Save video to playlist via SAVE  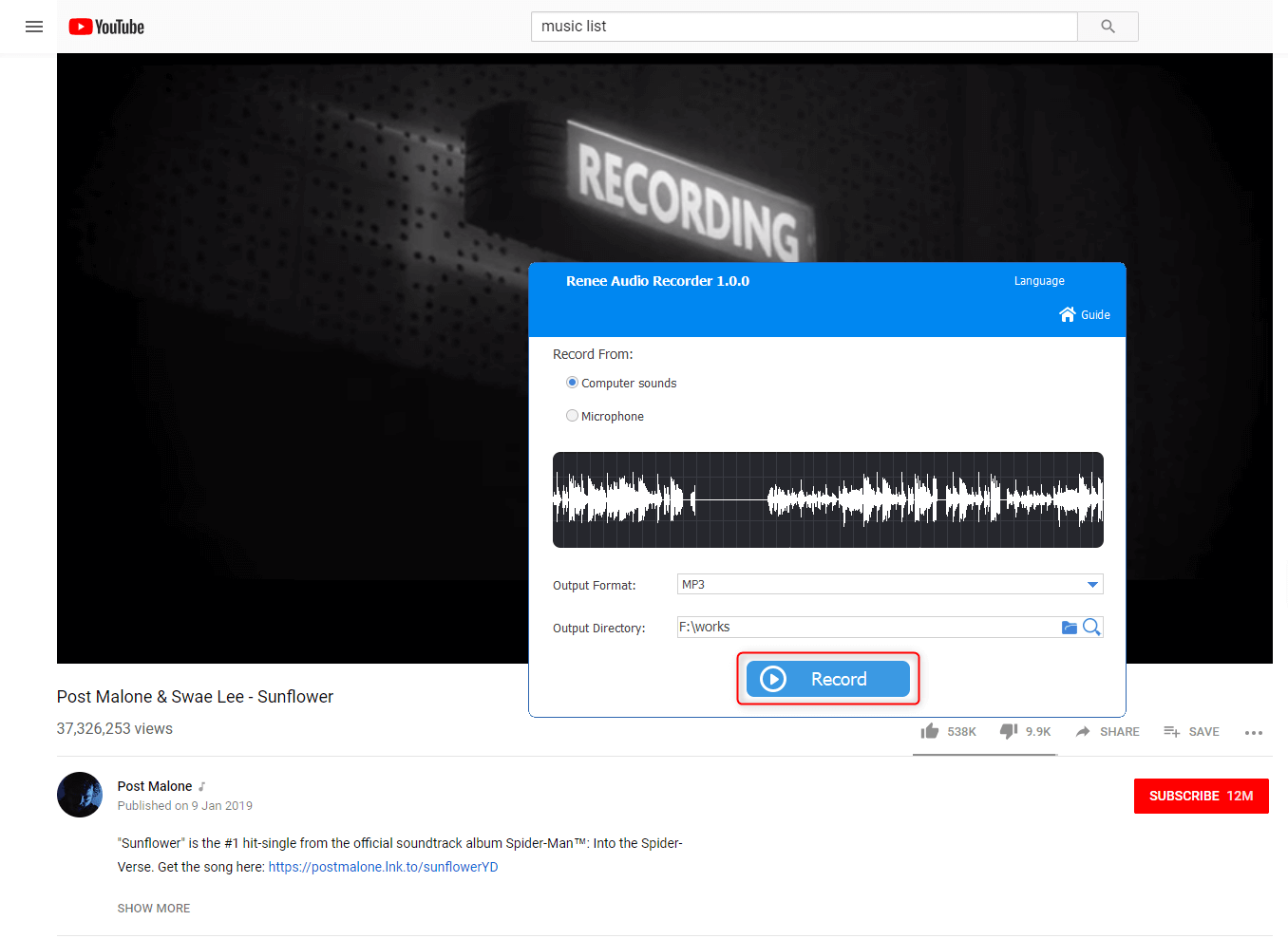point(1191,732)
